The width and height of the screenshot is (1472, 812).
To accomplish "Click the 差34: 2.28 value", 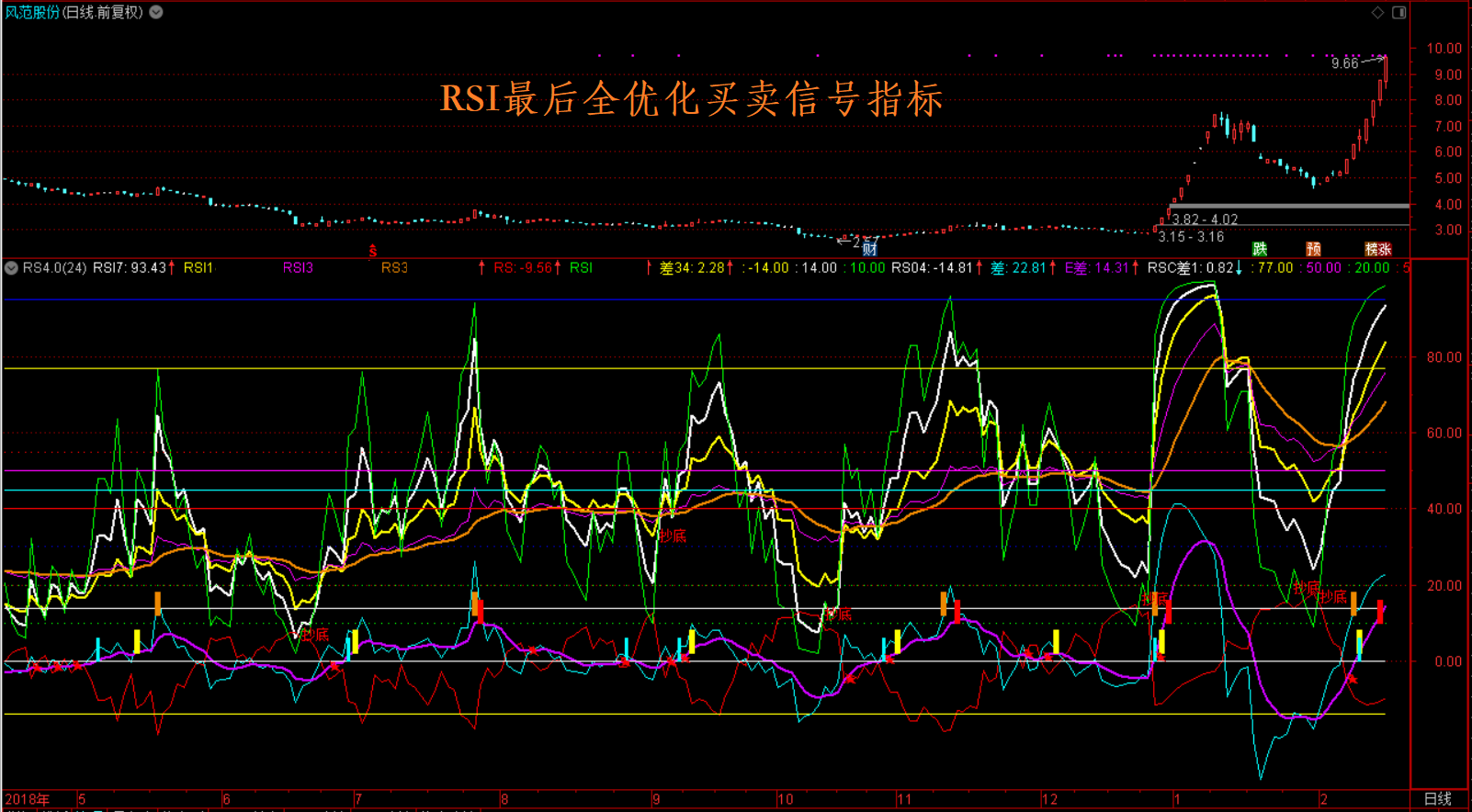I will (692, 268).
